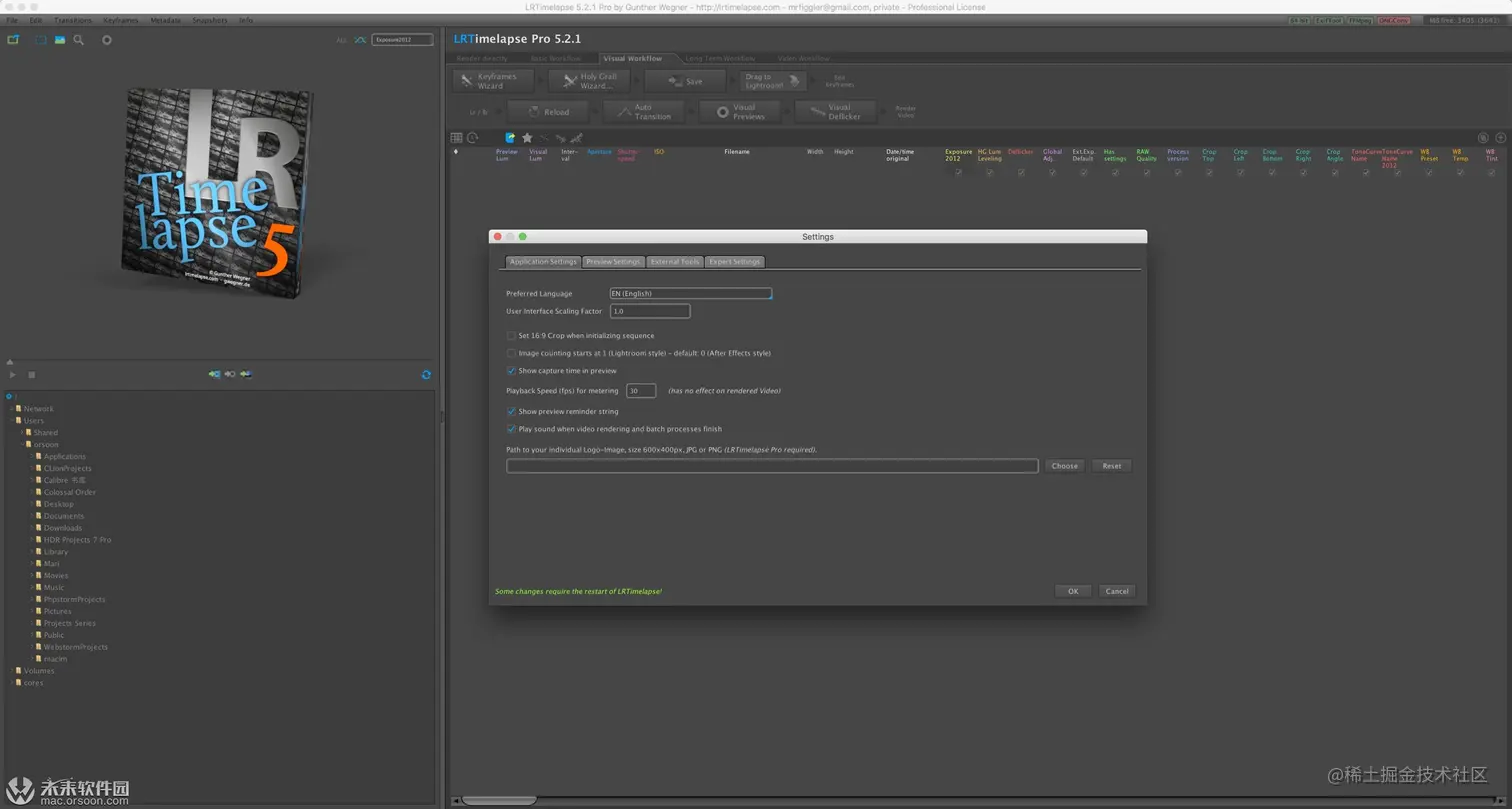Toggle the checkbox under Deflicker column
This screenshot has width=1512, height=809.
point(1021,172)
